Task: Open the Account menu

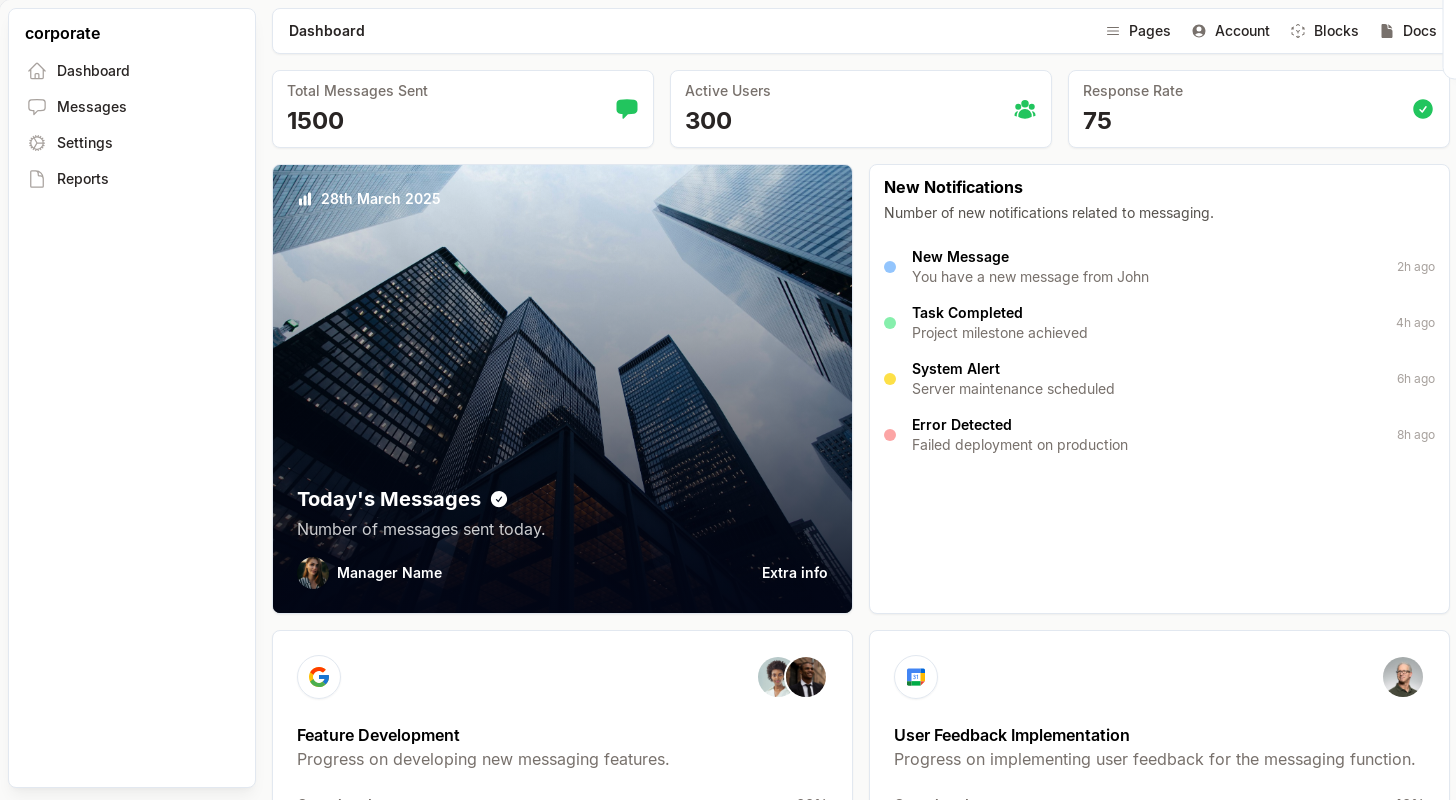Action: (x=1231, y=31)
